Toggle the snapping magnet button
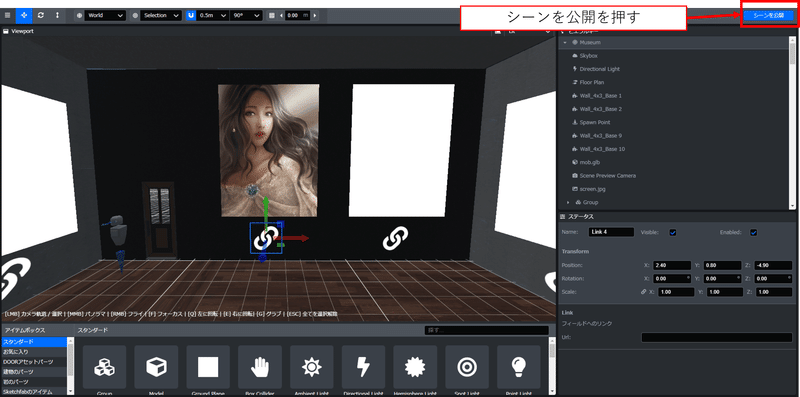Image resolution: width=800 pixels, height=397 pixels. 191,15
